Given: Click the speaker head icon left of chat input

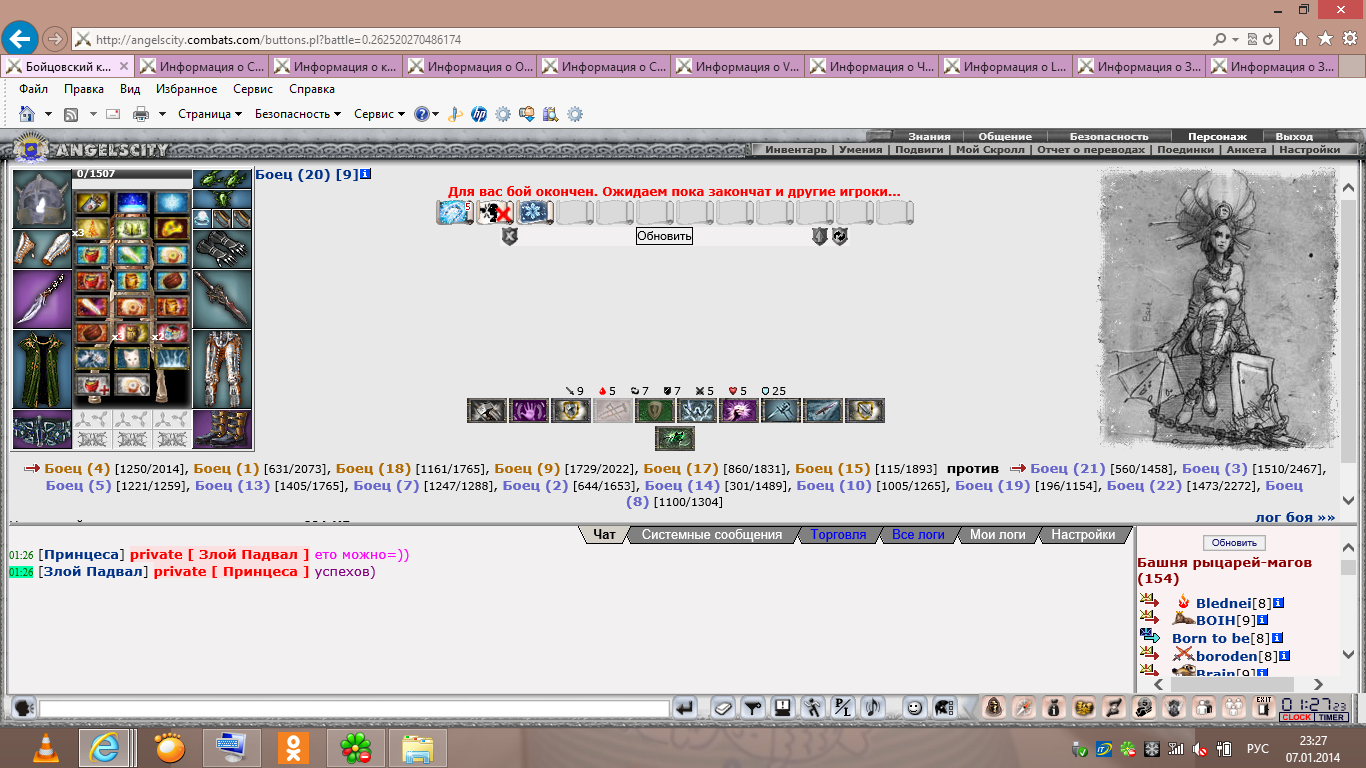Looking at the screenshot, I should click(23, 708).
